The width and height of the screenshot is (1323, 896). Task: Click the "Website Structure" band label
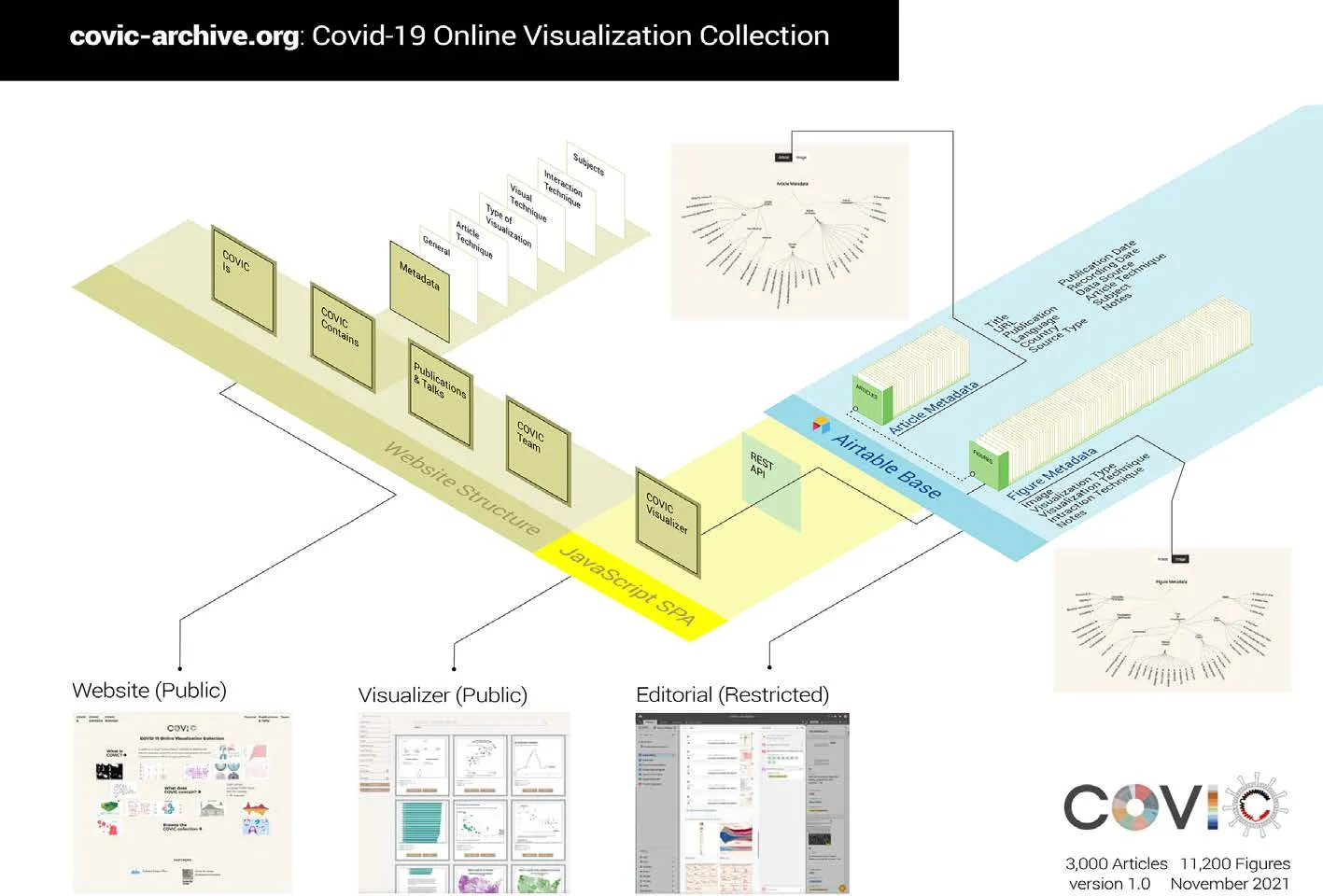[462, 488]
